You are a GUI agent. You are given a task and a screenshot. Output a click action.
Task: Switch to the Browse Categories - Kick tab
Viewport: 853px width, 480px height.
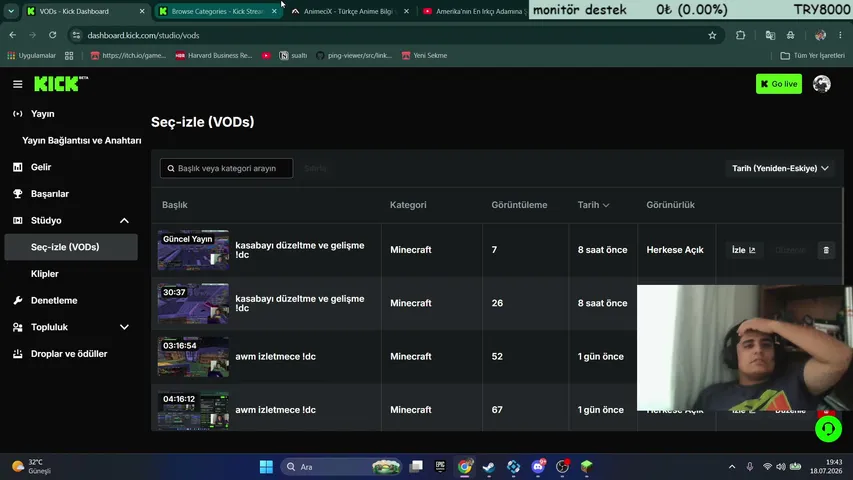tap(217, 11)
